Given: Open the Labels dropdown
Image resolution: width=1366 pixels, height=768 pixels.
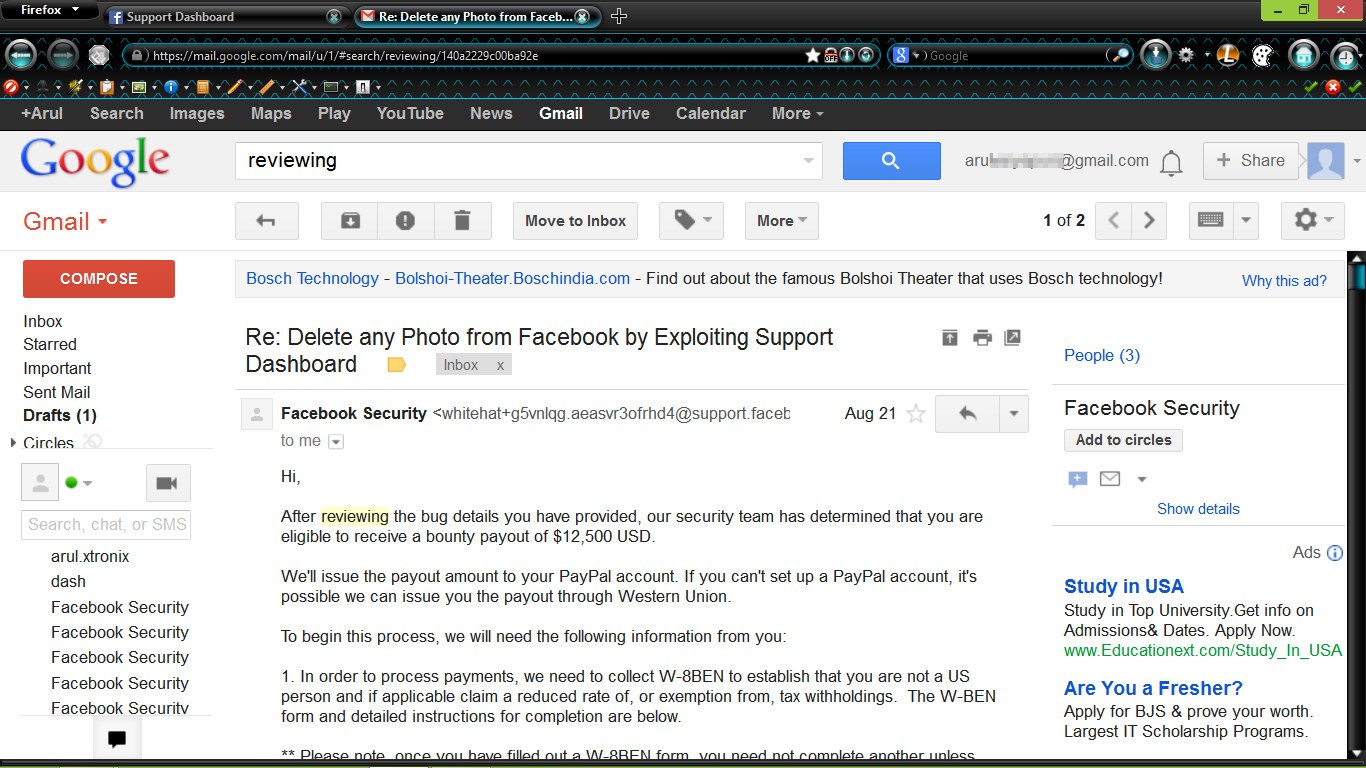Looking at the screenshot, I should pyautogui.click(x=691, y=221).
